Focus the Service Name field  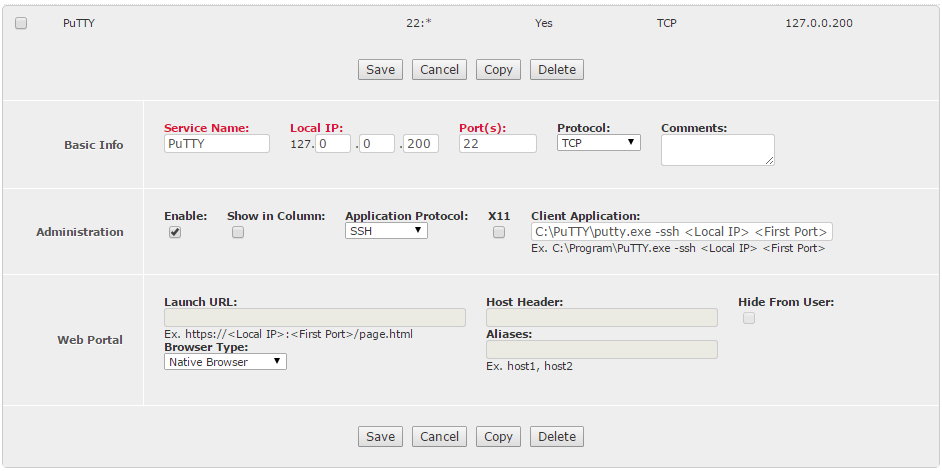pyautogui.click(x=217, y=144)
